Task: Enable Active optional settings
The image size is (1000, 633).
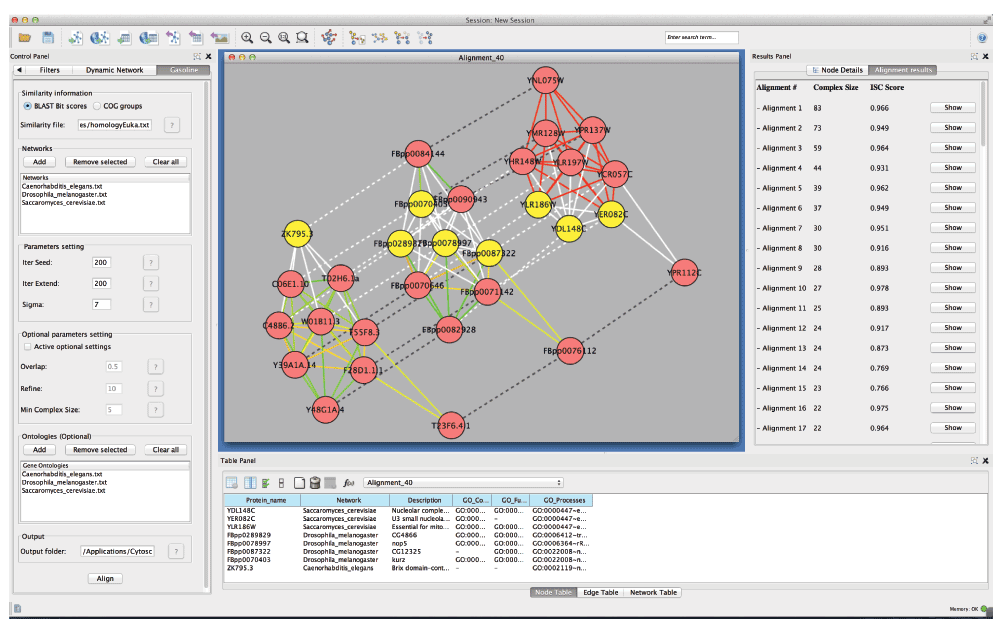Action: (27, 347)
